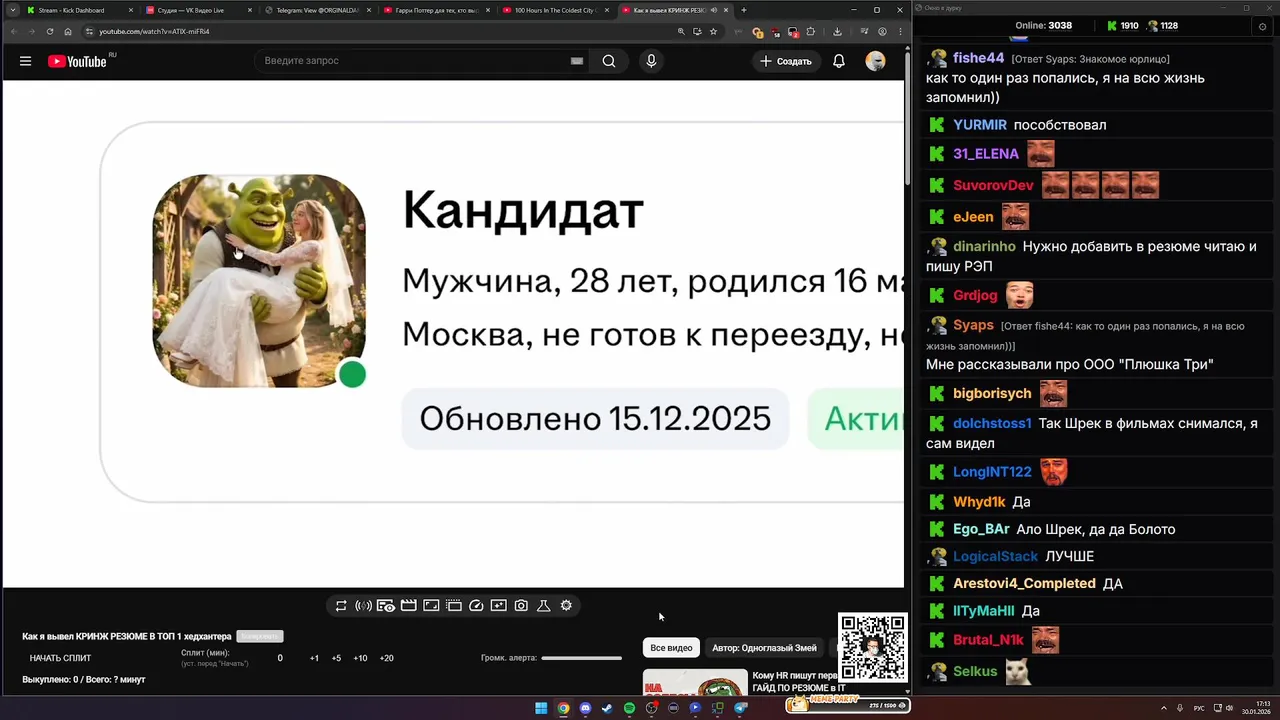Screen dimensions: 1280x720
Task: Switch to 100 Hours In The Coldest City tab
Action: tap(555, 10)
